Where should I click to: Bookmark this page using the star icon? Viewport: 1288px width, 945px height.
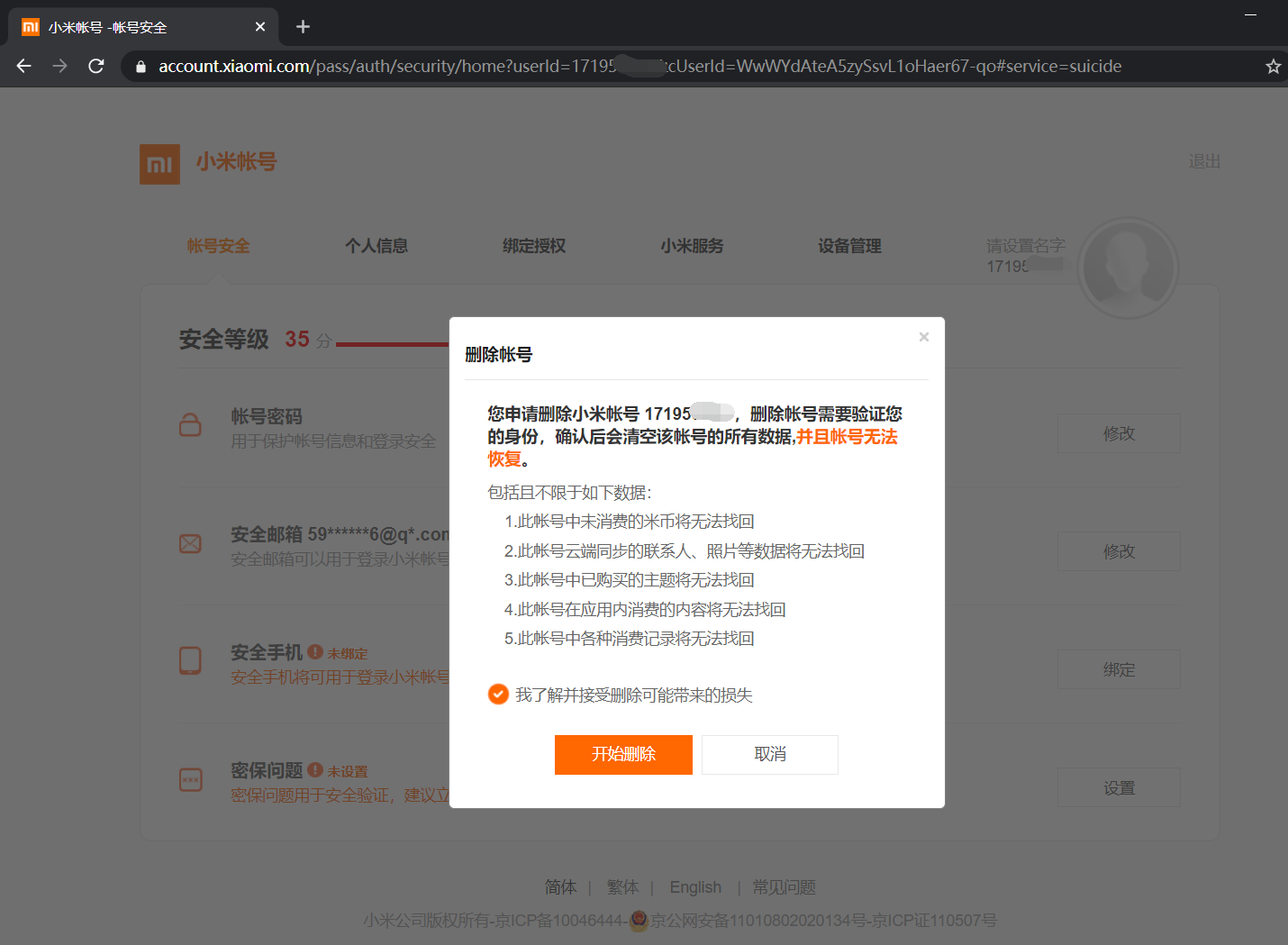1273,66
